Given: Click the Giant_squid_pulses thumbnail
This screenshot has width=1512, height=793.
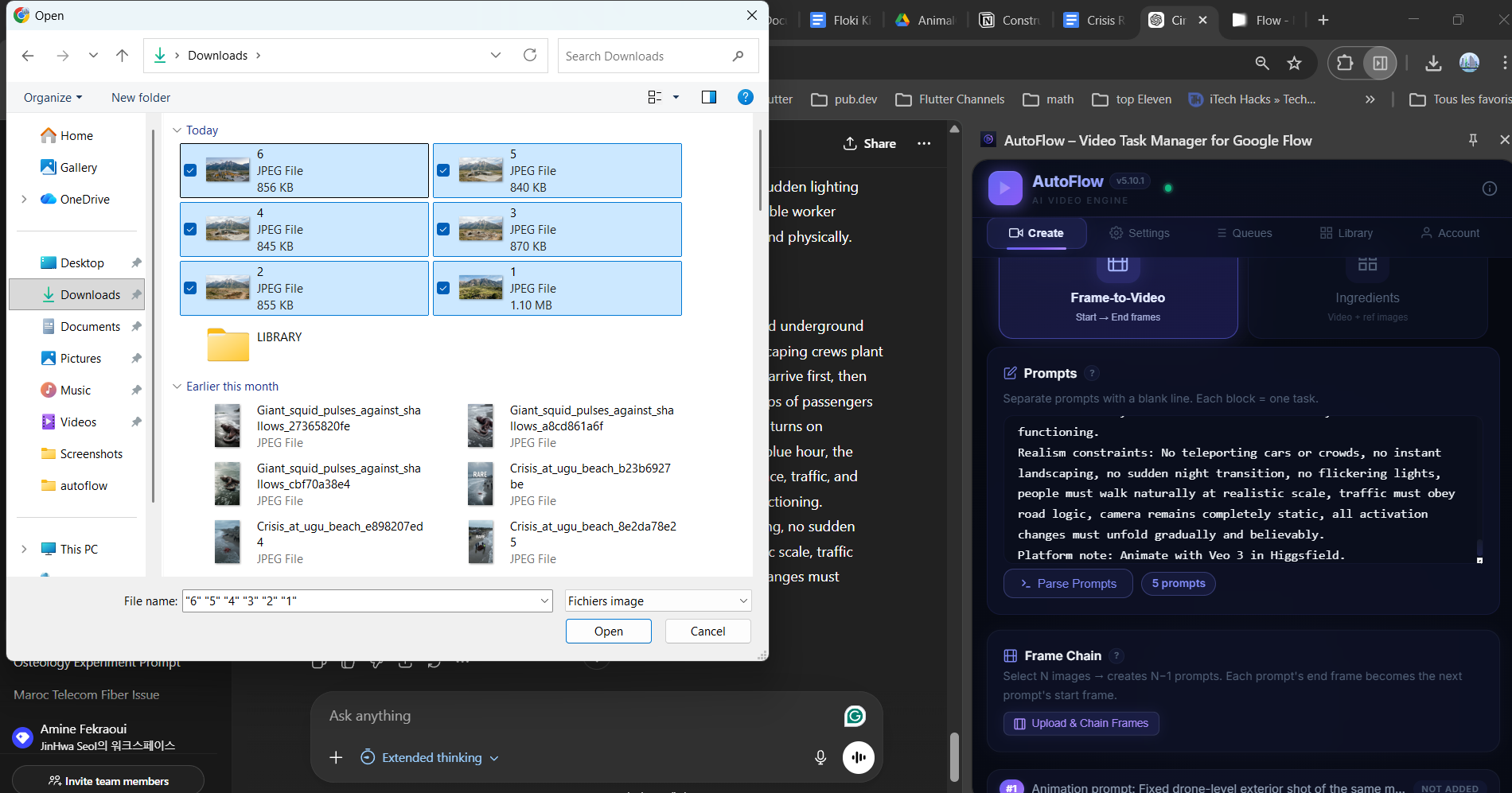Looking at the screenshot, I should 228,426.
